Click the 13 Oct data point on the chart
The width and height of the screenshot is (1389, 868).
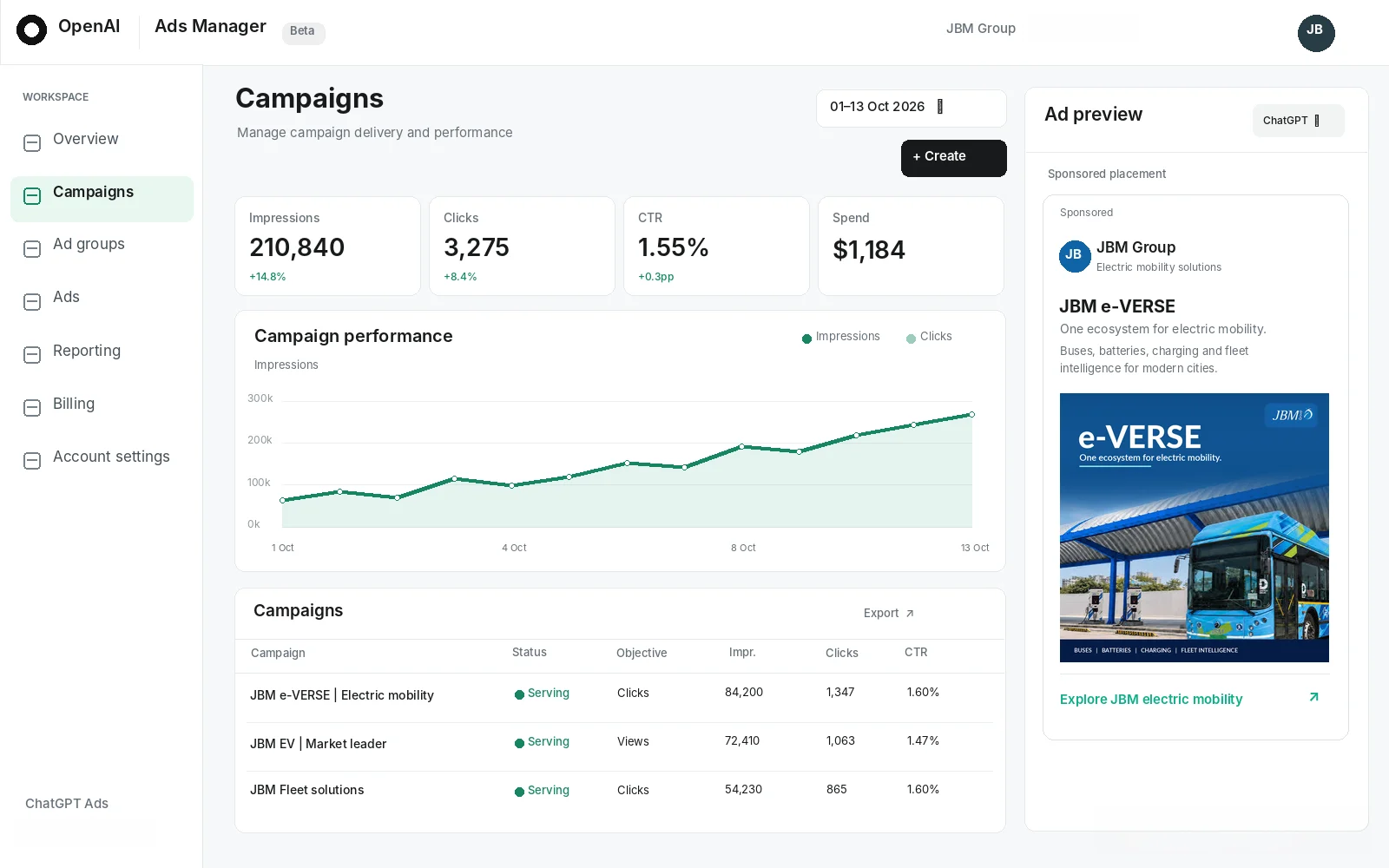point(971,414)
